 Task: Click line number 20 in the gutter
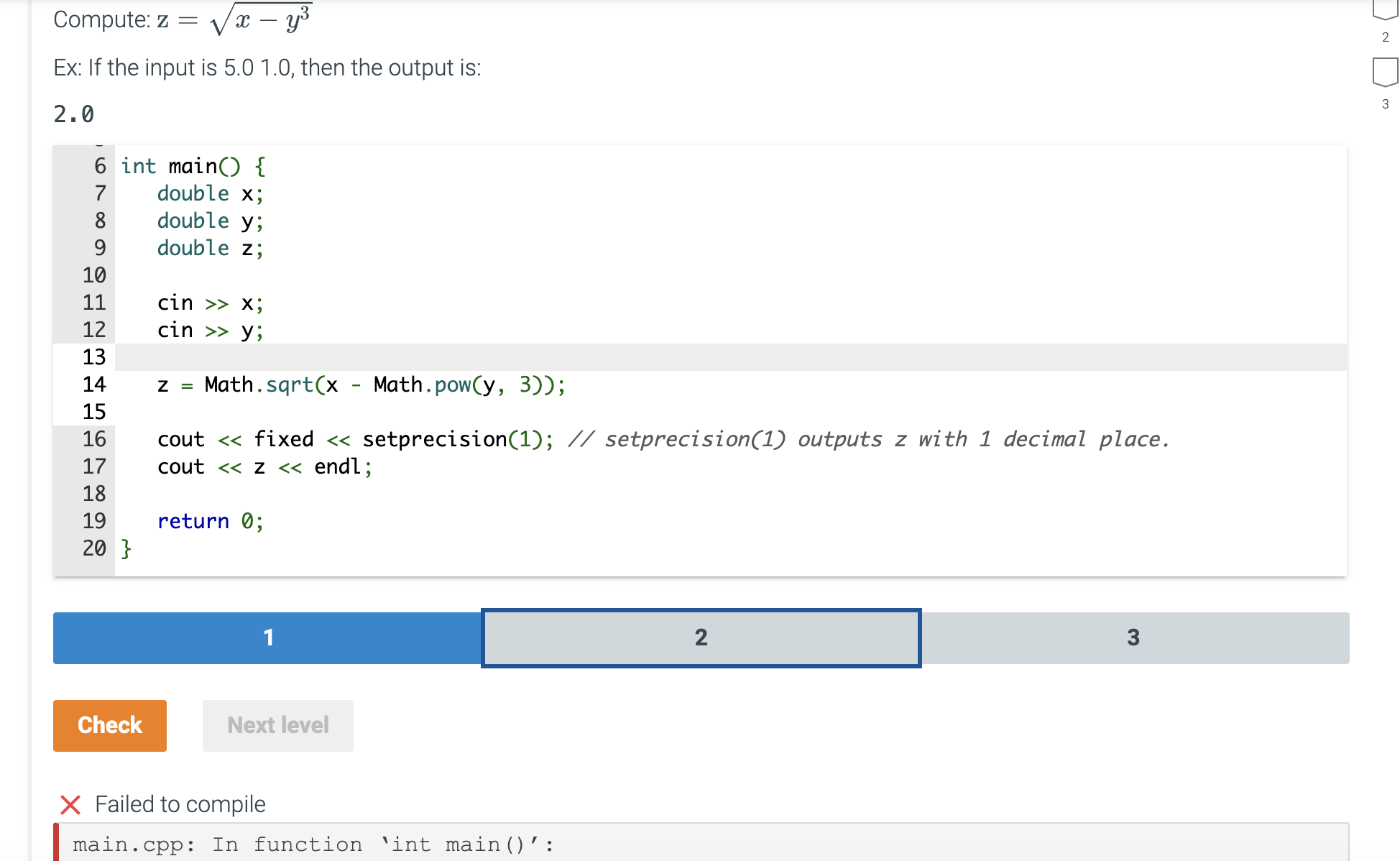tap(94, 548)
